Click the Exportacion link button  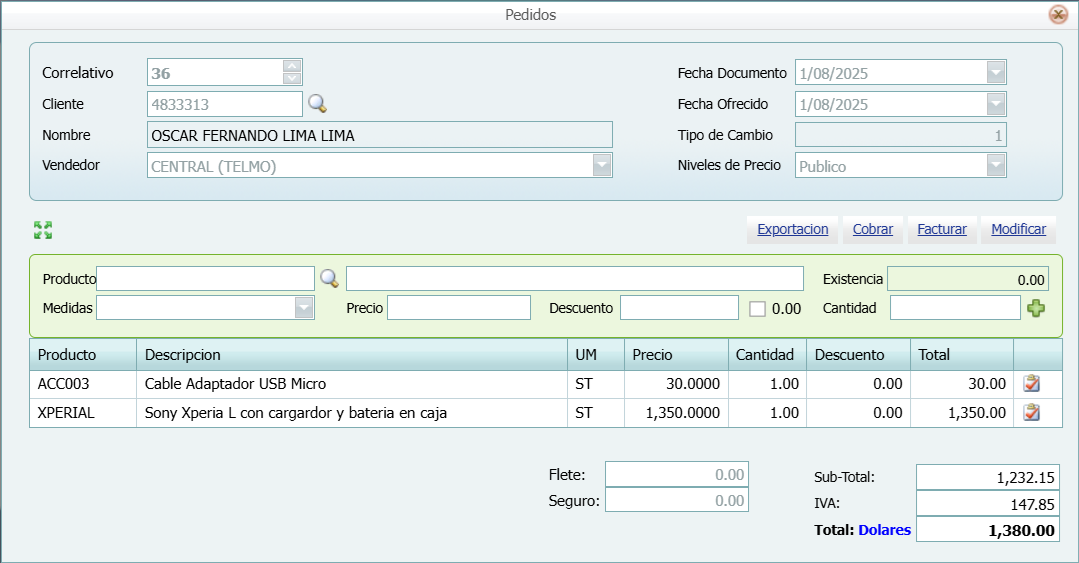click(x=792, y=229)
